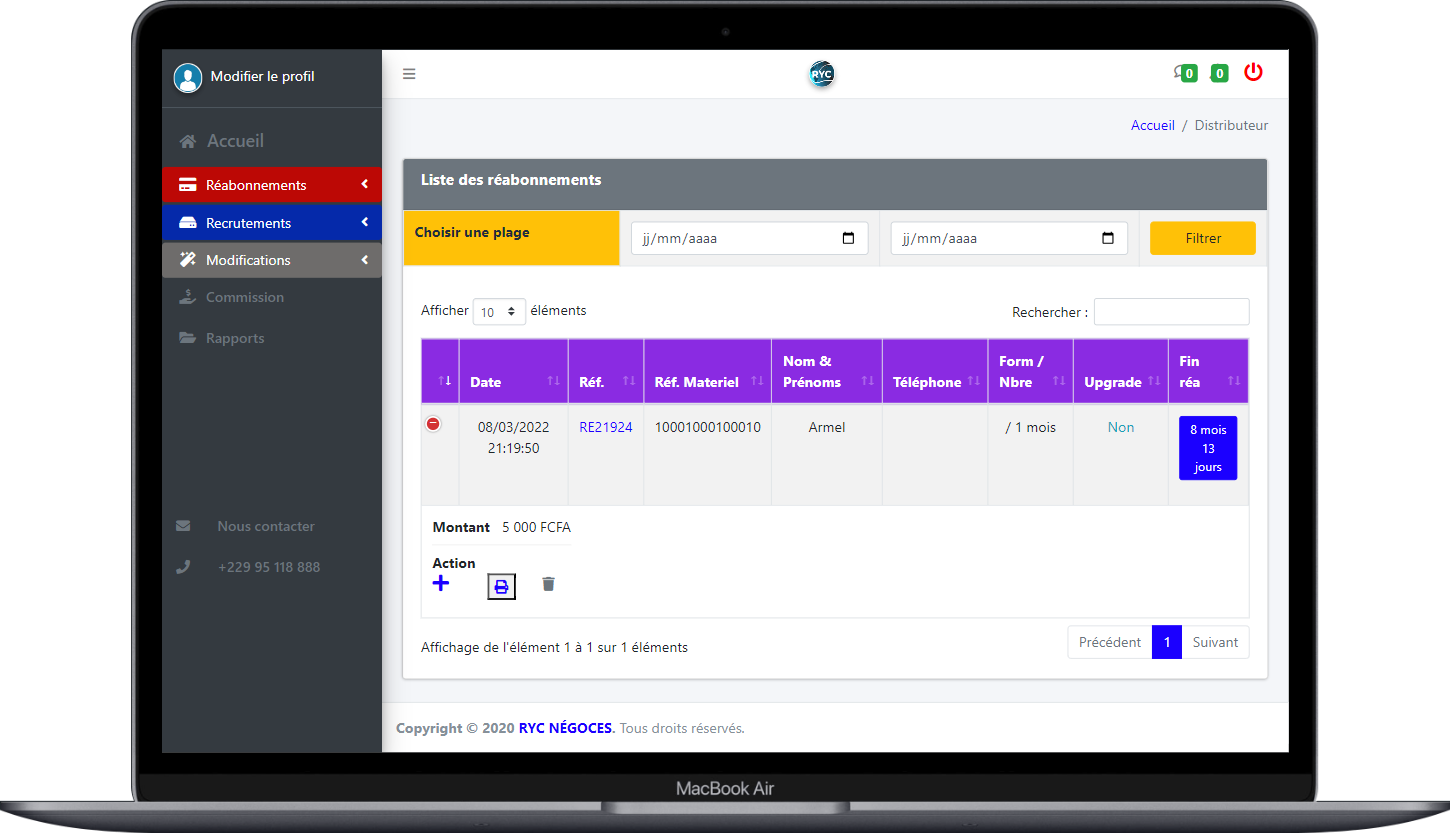Click the Rechercher search input field
Image resolution: width=1450 pixels, height=833 pixels.
(x=1171, y=312)
